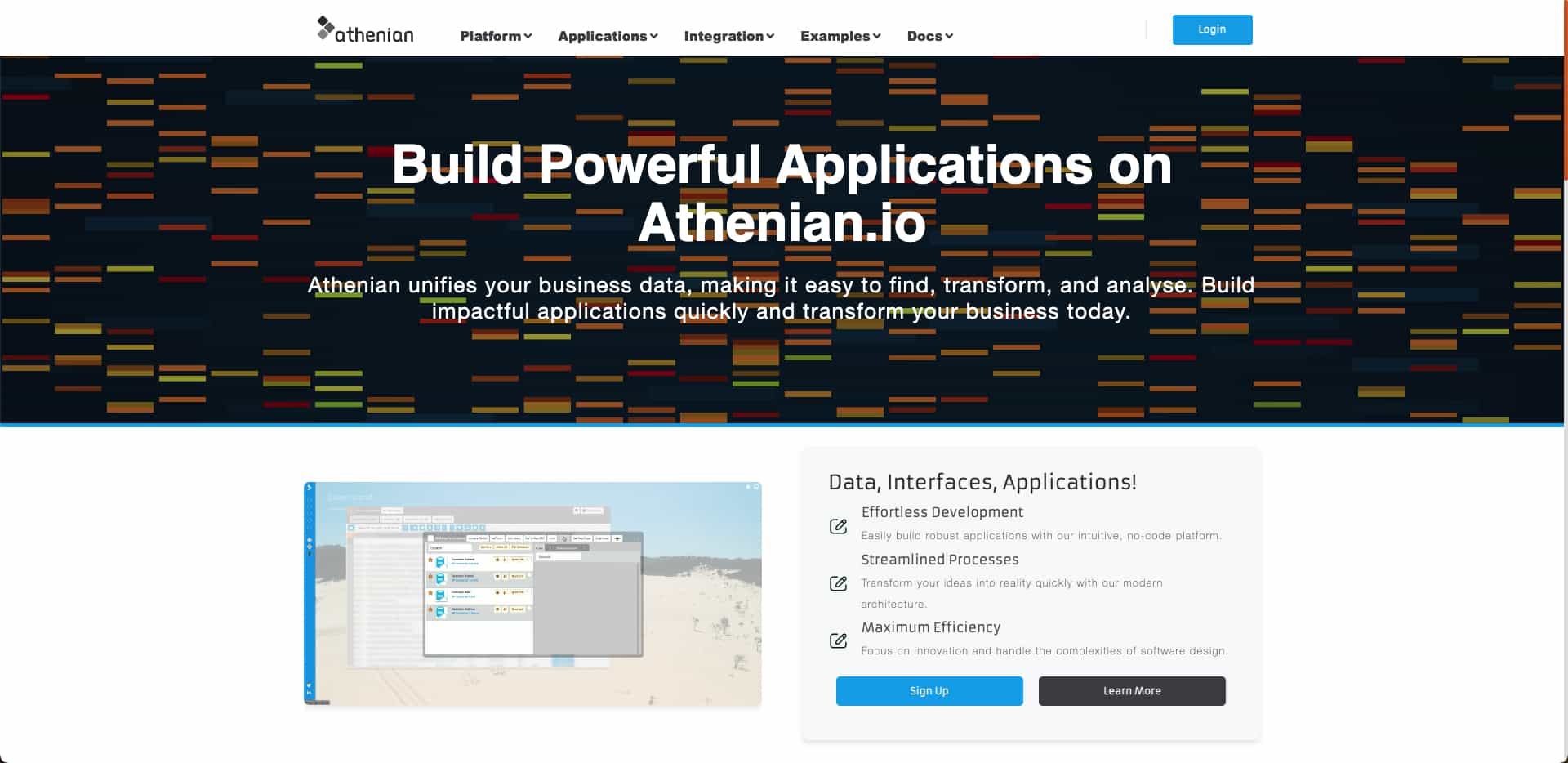Image resolution: width=1568 pixels, height=763 pixels.
Task: Toggle the checkbox in the preview dialog header
Action: tap(430, 538)
